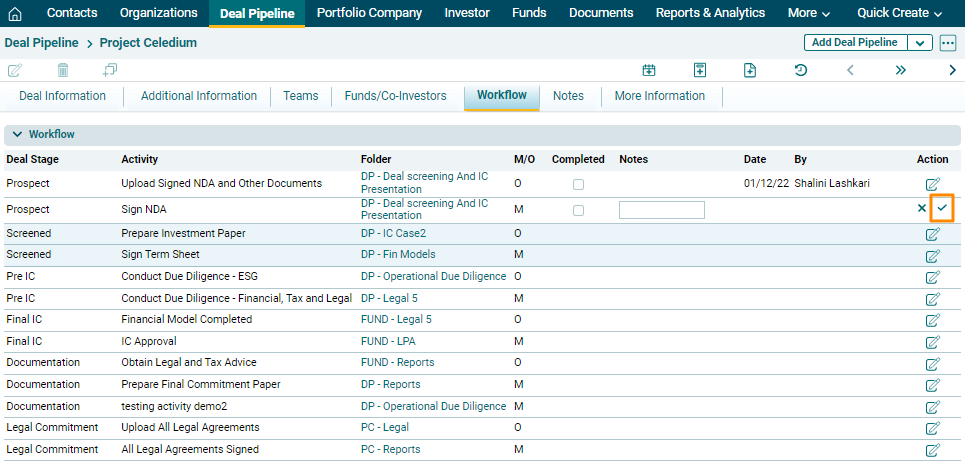The width and height of the screenshot is (965, 469).
Task: Confirm Sign NDA row with checkmark icon
Action: tap(942, 208)
